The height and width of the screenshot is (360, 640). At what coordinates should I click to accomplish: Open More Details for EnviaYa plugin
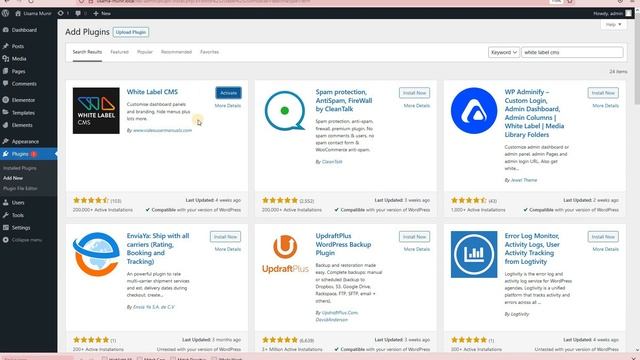click(228, 249)
